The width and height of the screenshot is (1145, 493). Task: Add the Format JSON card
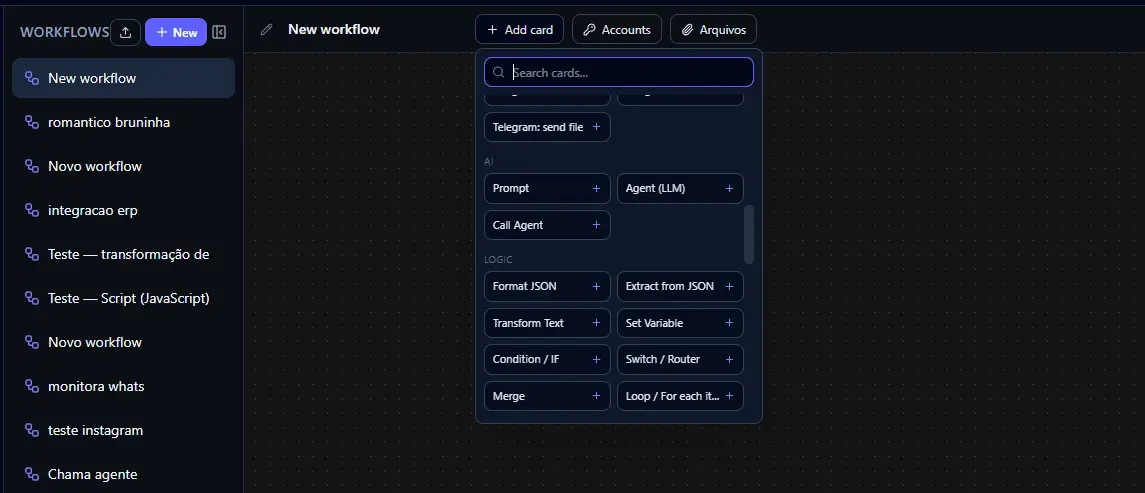pos(547,286)
